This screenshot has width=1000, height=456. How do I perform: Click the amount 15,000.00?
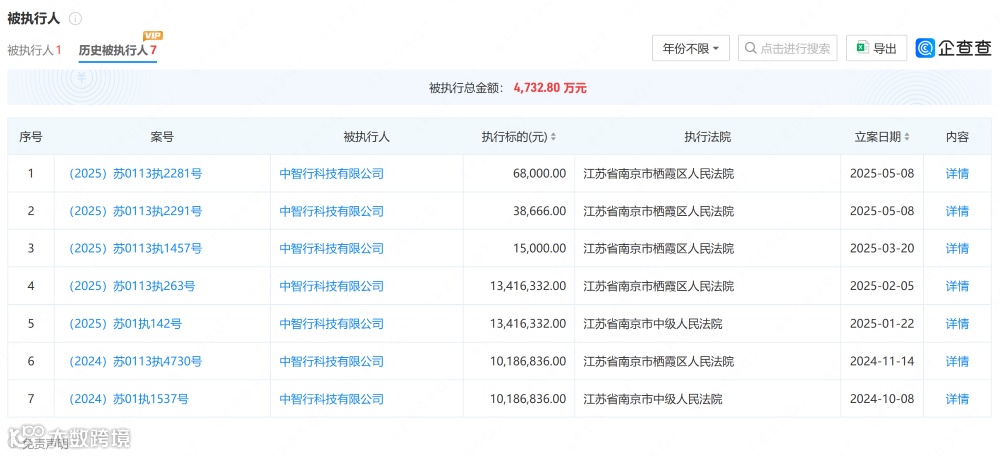(x=540, y=249)
